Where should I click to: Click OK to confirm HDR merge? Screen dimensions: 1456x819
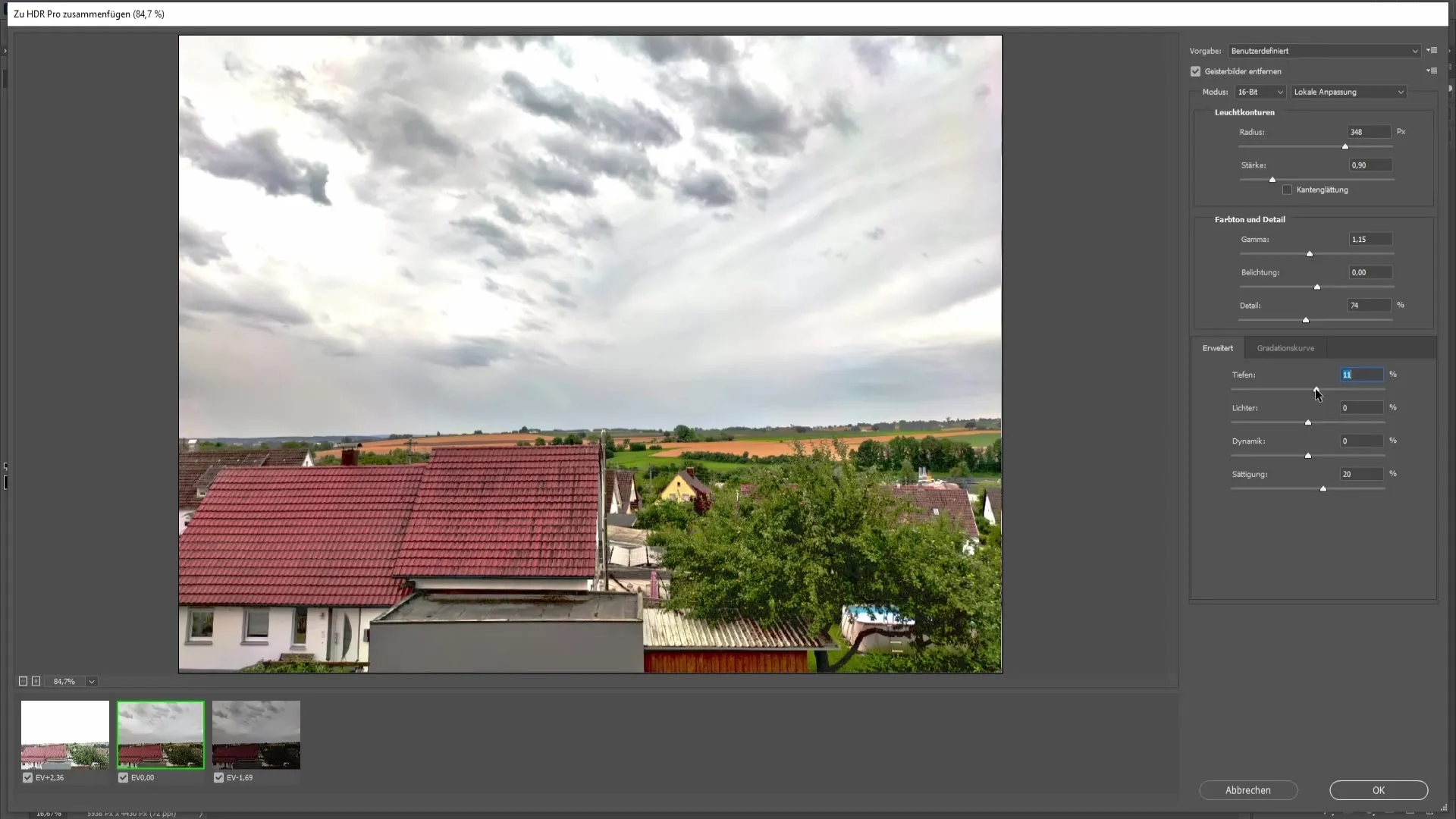1378,790
